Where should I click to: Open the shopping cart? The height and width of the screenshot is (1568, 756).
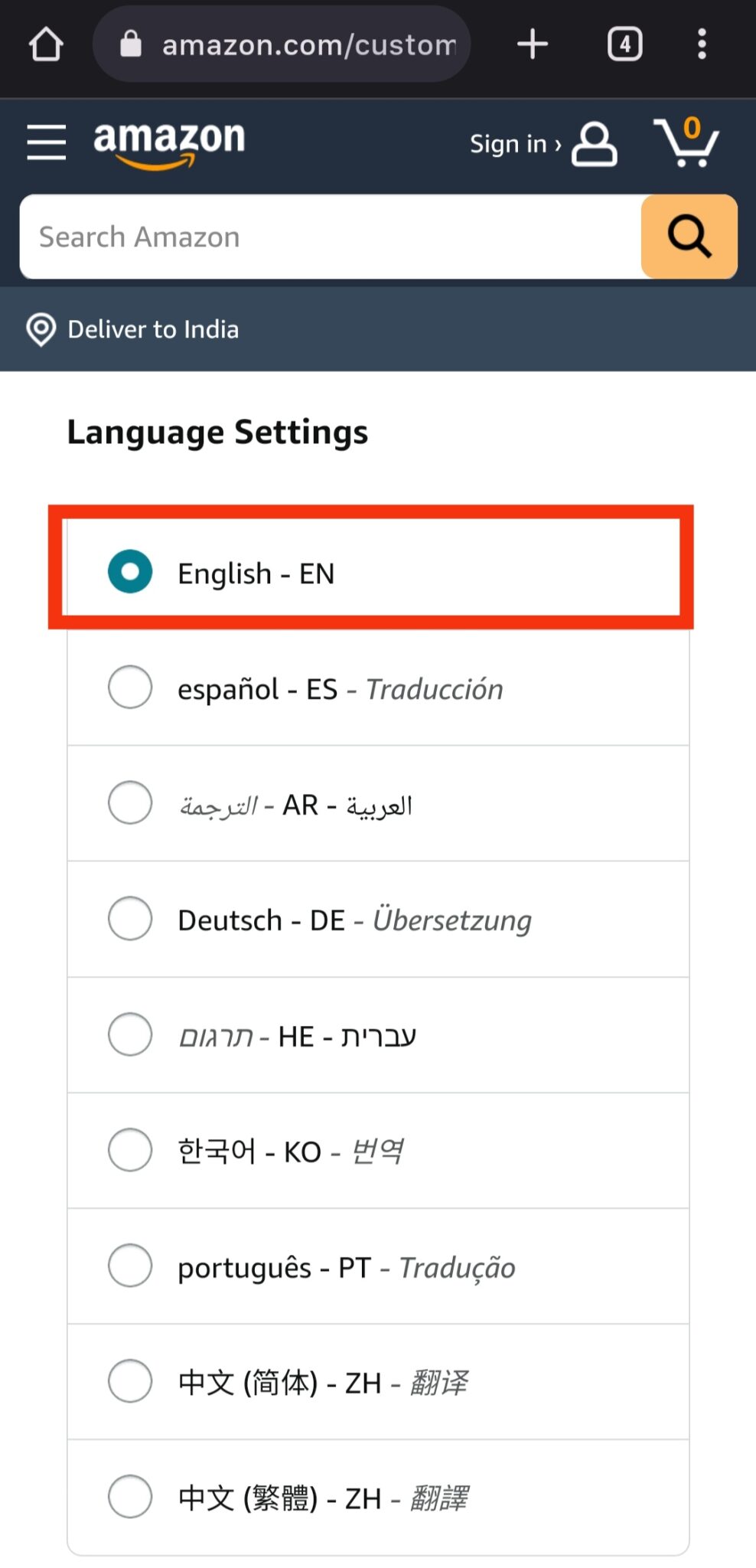688,145
